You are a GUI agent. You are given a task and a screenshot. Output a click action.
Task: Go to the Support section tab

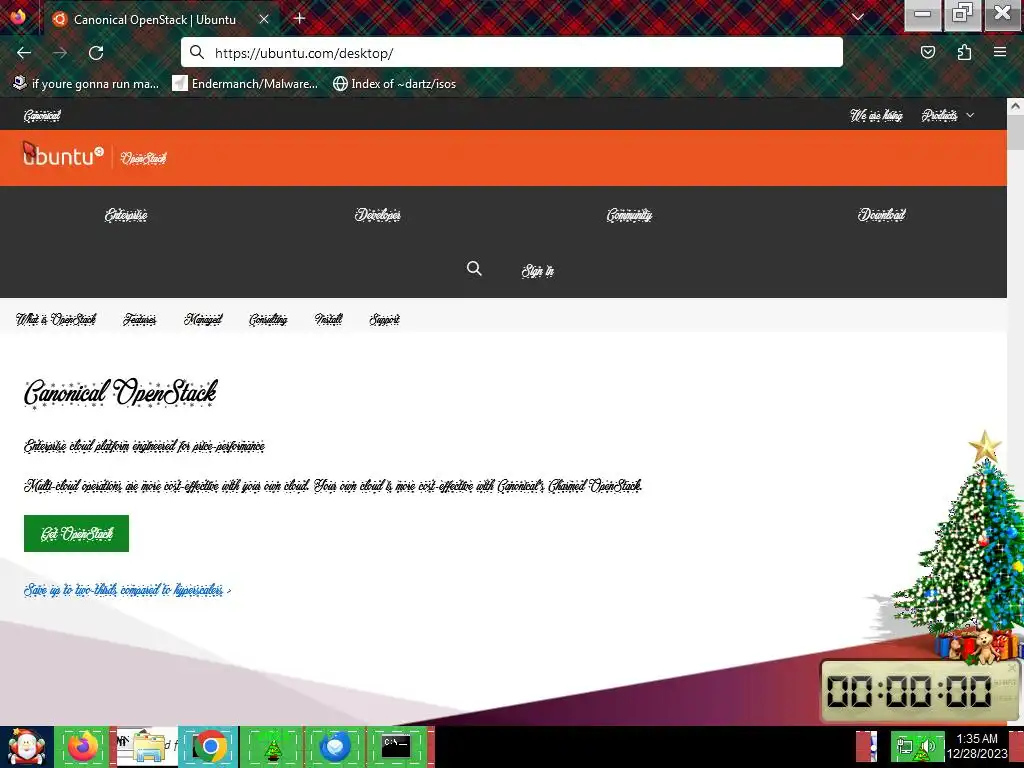click(x=384, y=319)
